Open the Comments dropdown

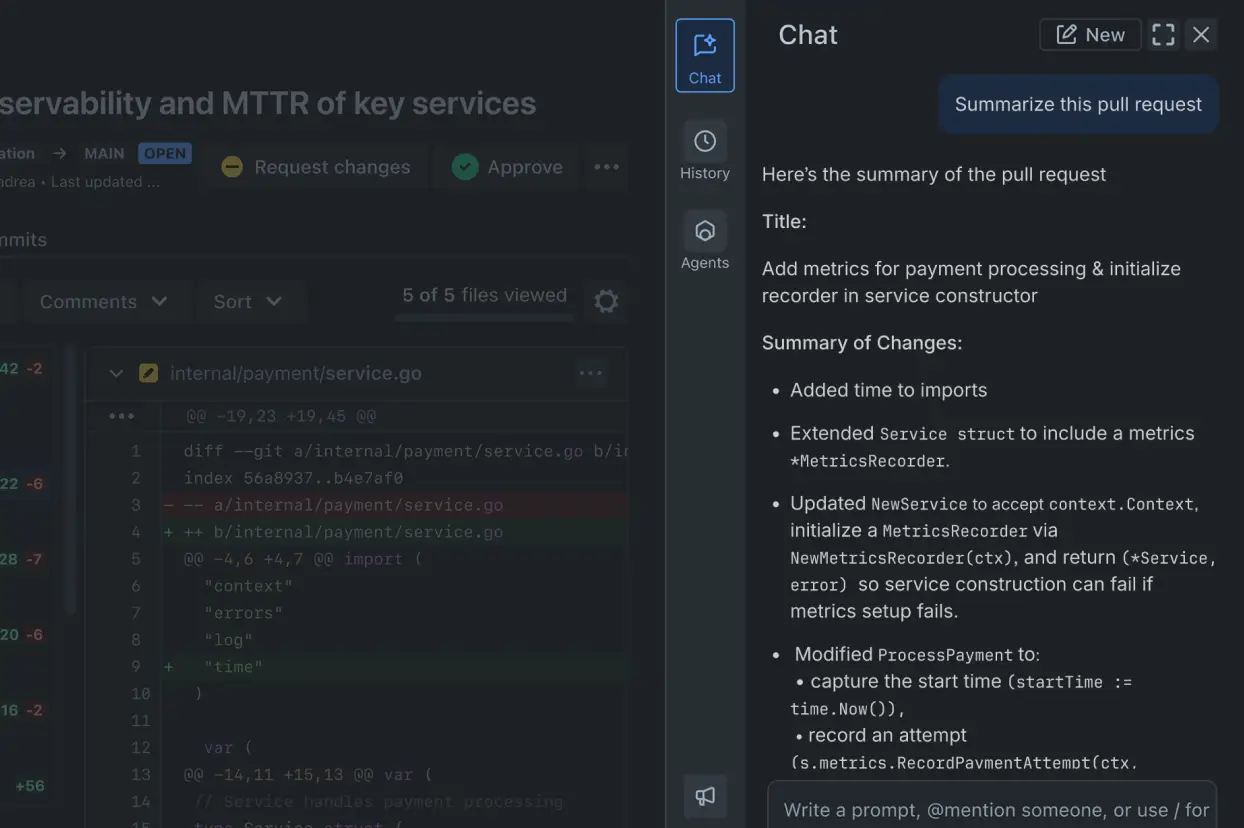(x=103, y=301)
